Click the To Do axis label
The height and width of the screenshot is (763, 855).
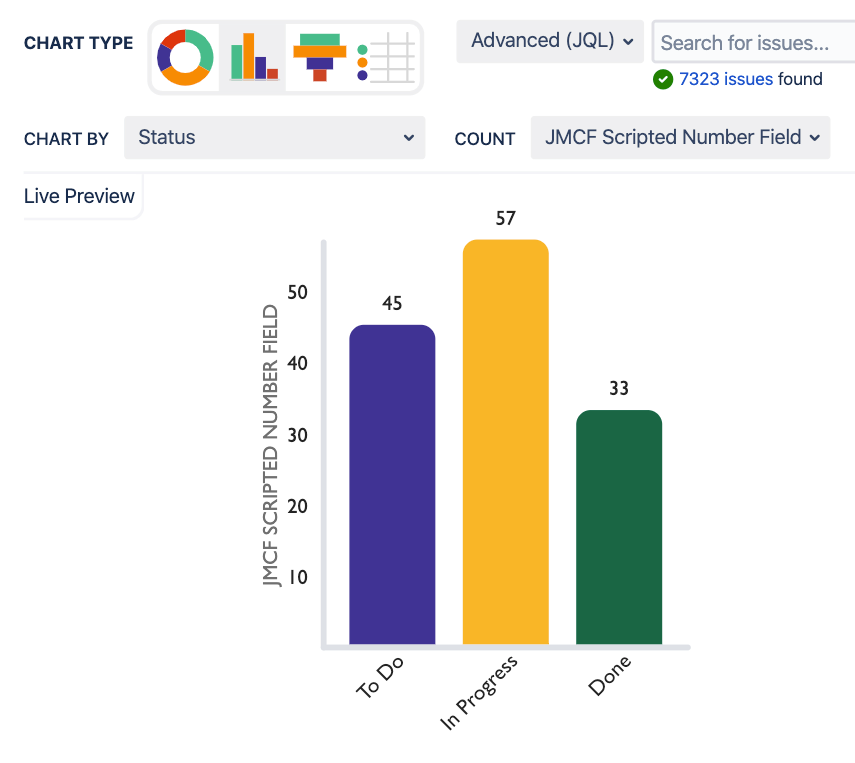tap(380, 677)
